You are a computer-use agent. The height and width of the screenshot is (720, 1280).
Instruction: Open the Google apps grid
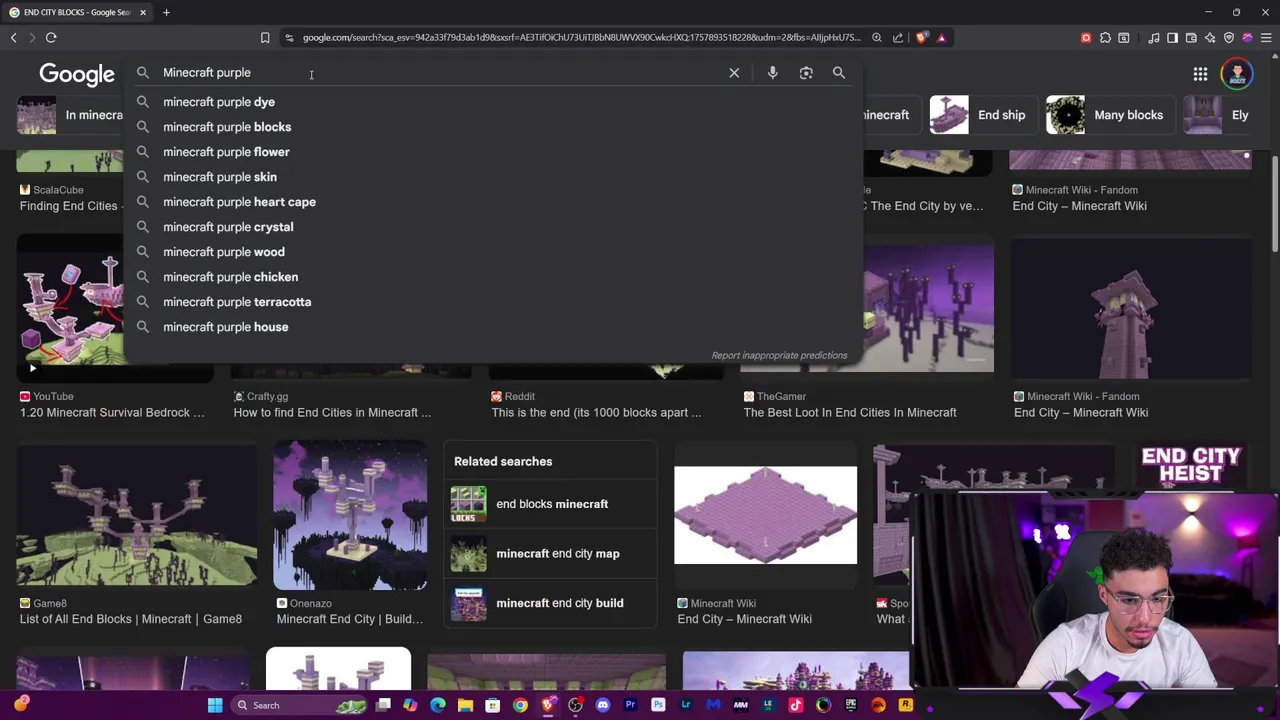(1200, 74)
